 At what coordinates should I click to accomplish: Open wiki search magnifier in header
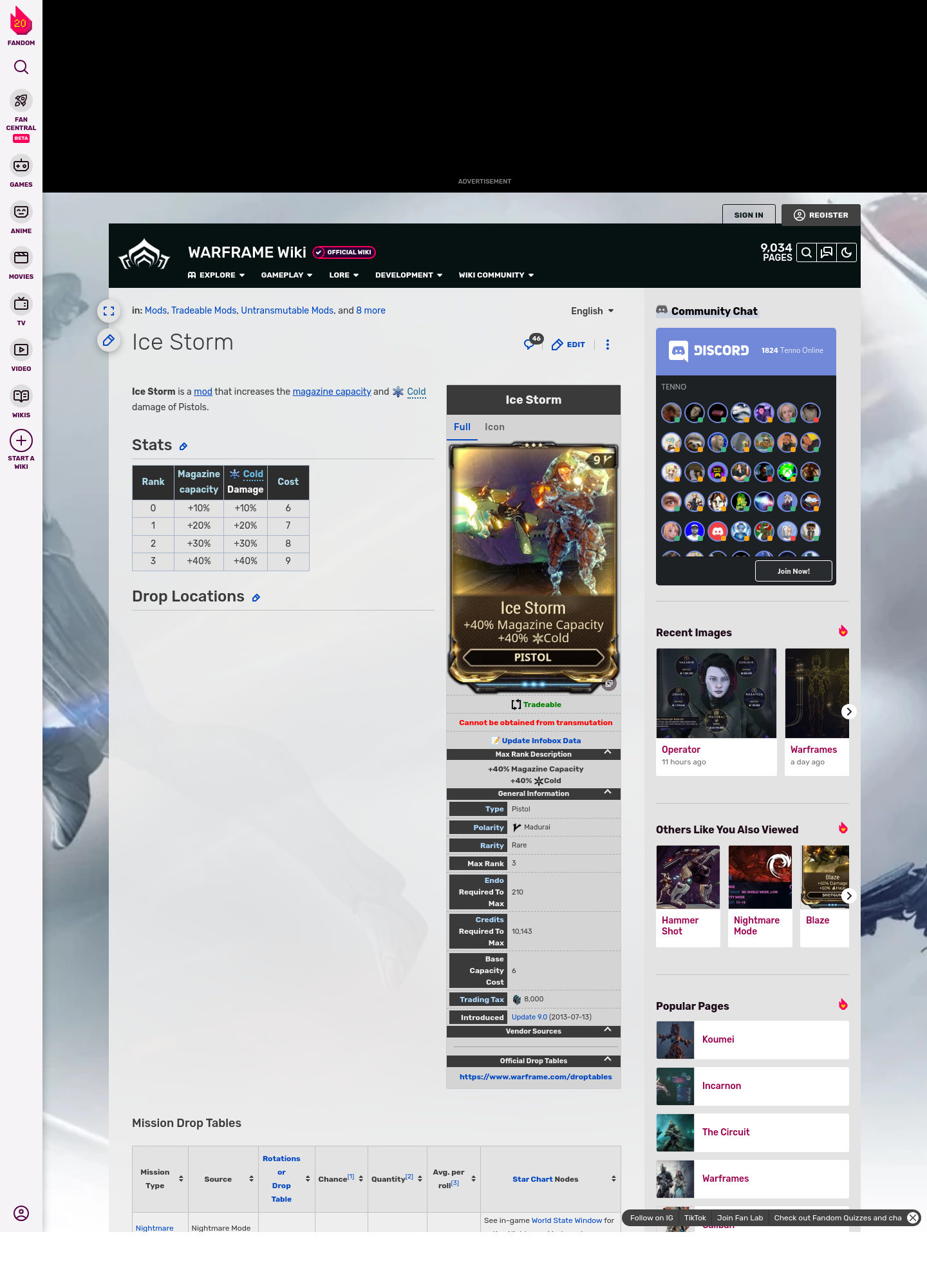click(807, 252)
